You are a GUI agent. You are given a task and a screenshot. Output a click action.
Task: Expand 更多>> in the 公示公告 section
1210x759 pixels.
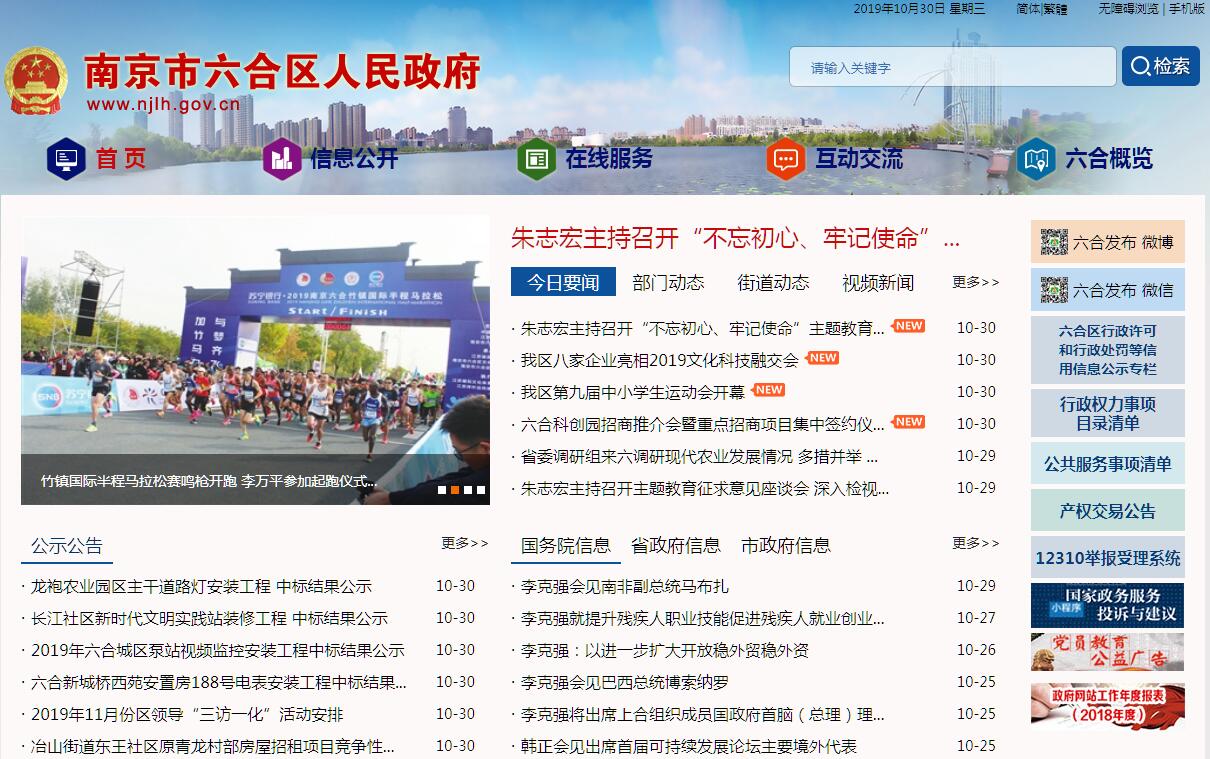click(464, 543)
